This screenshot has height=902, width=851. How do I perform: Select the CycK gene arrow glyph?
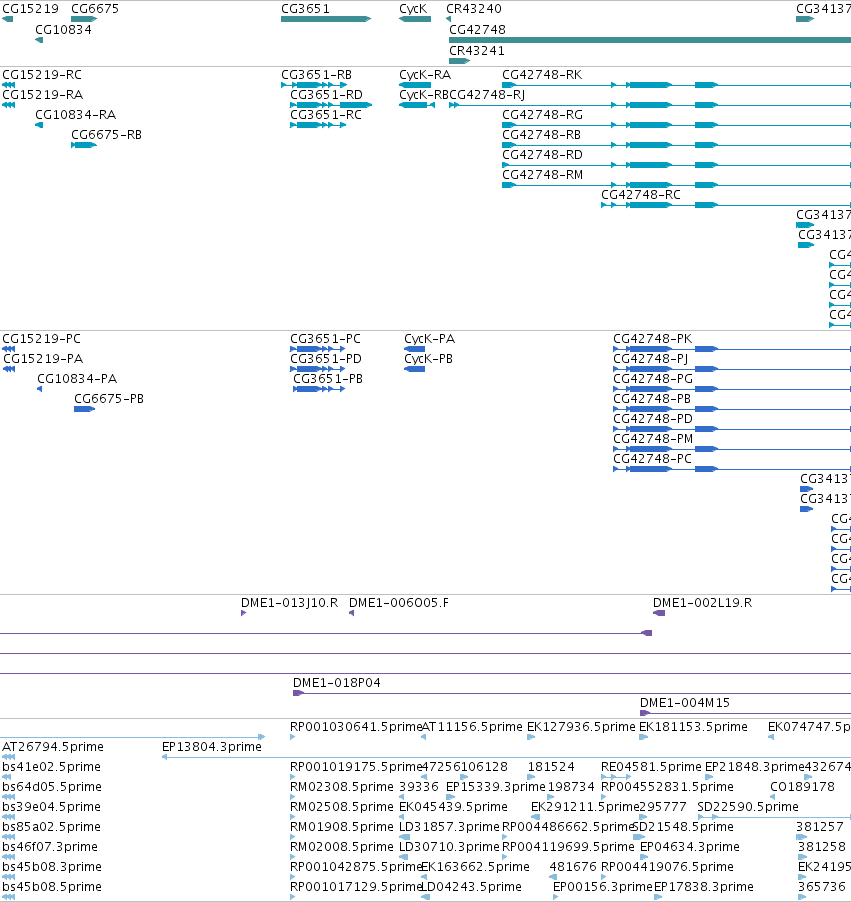click(x=415, y=19)
